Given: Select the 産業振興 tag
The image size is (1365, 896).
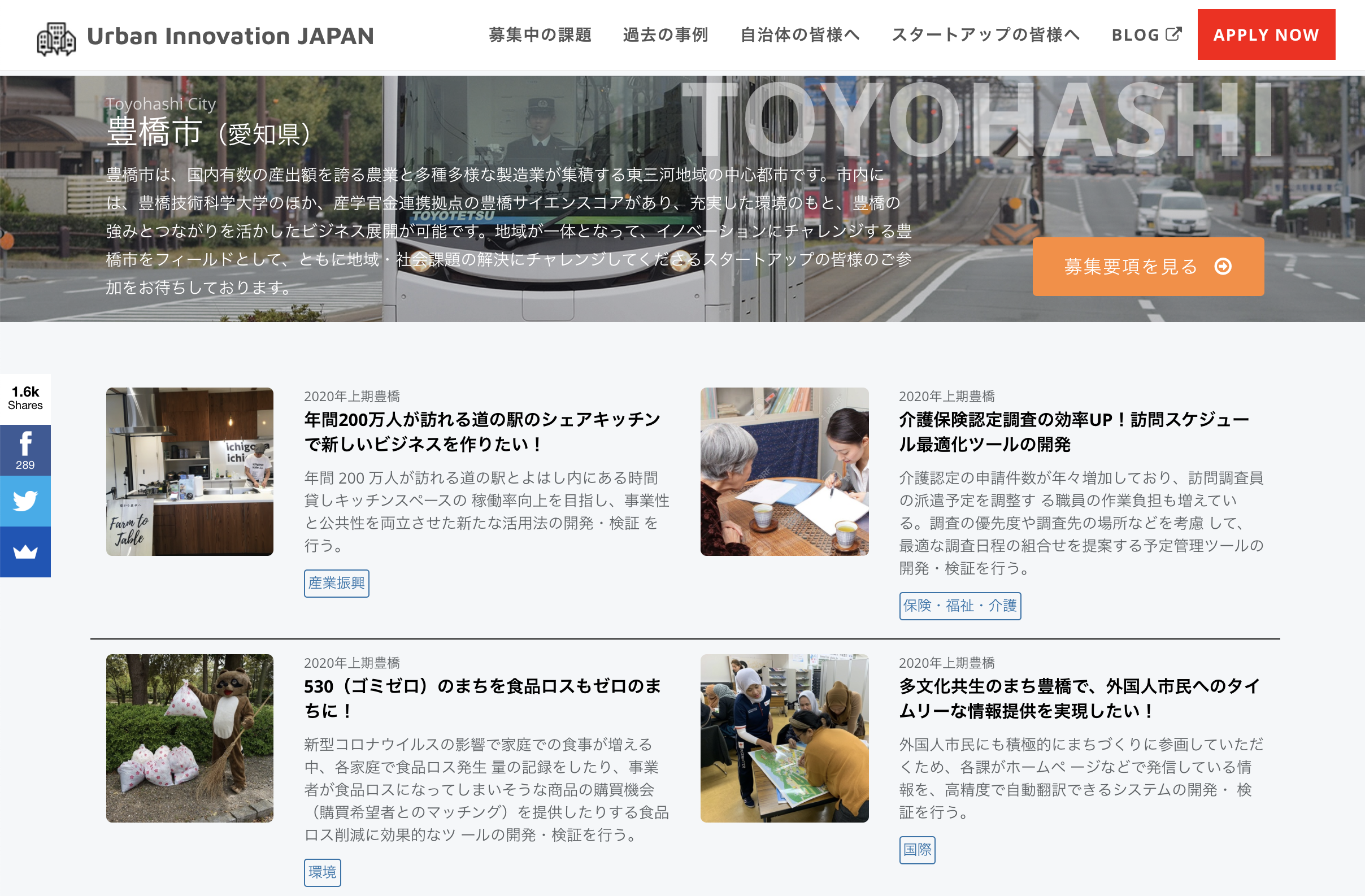Looking at the screenshot, I should click(336, 583).
